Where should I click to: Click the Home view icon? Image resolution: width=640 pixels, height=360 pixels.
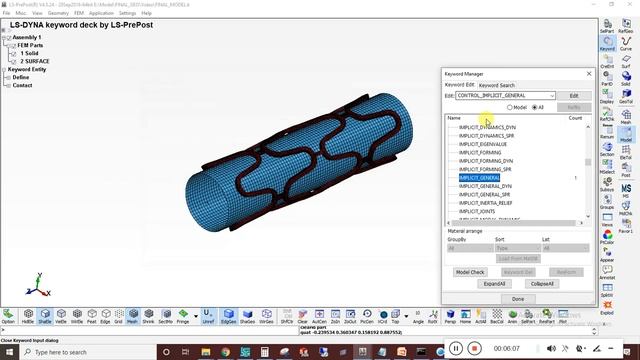click(x=466, y=316)
